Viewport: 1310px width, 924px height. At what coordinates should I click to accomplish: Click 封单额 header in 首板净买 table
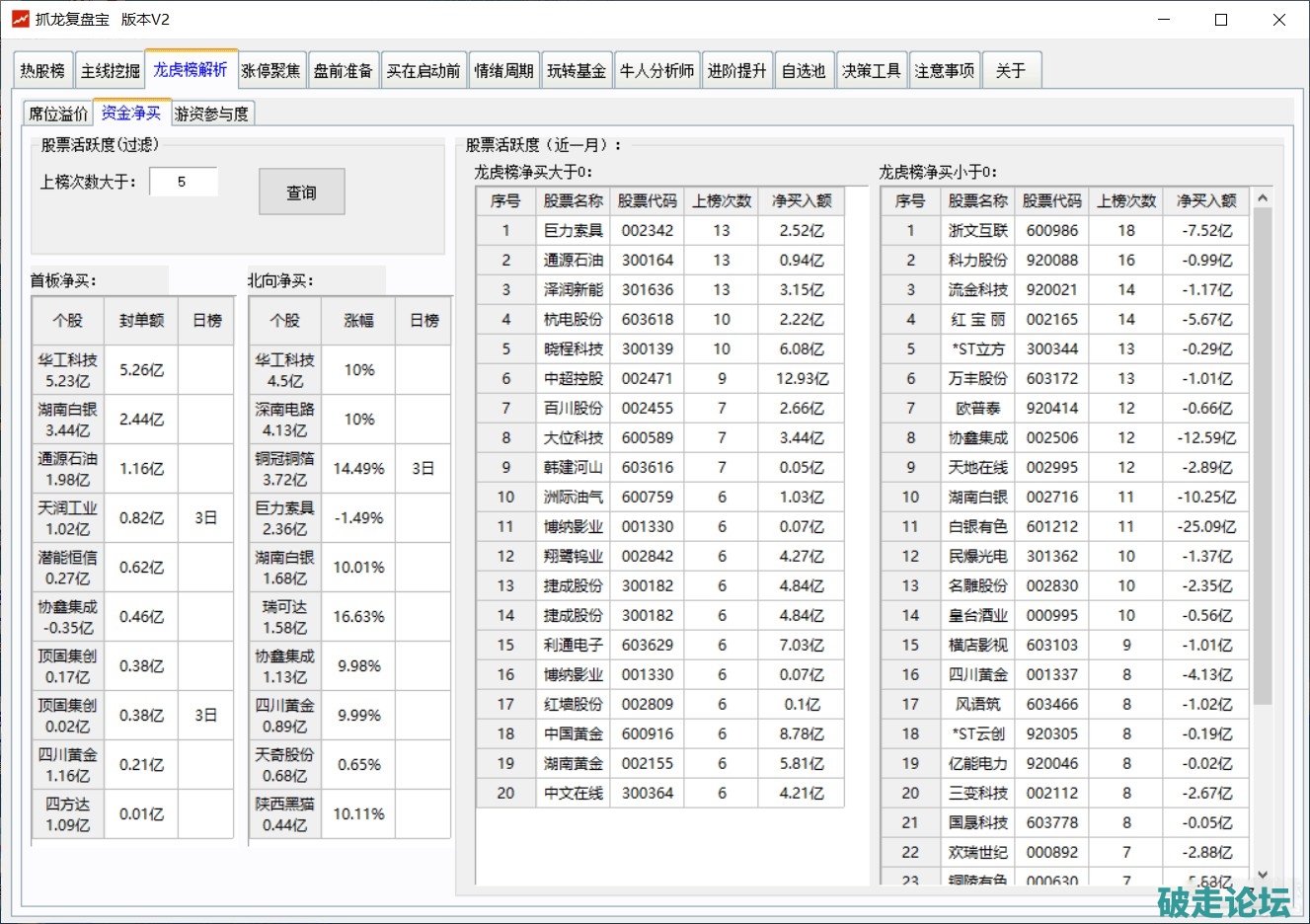[141, 321]
